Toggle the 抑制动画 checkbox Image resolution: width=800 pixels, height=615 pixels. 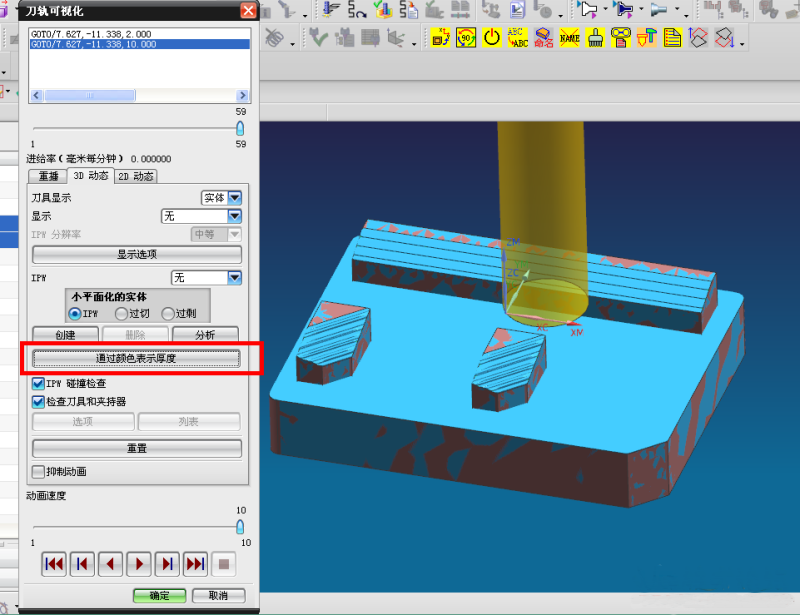coord(39,472)
